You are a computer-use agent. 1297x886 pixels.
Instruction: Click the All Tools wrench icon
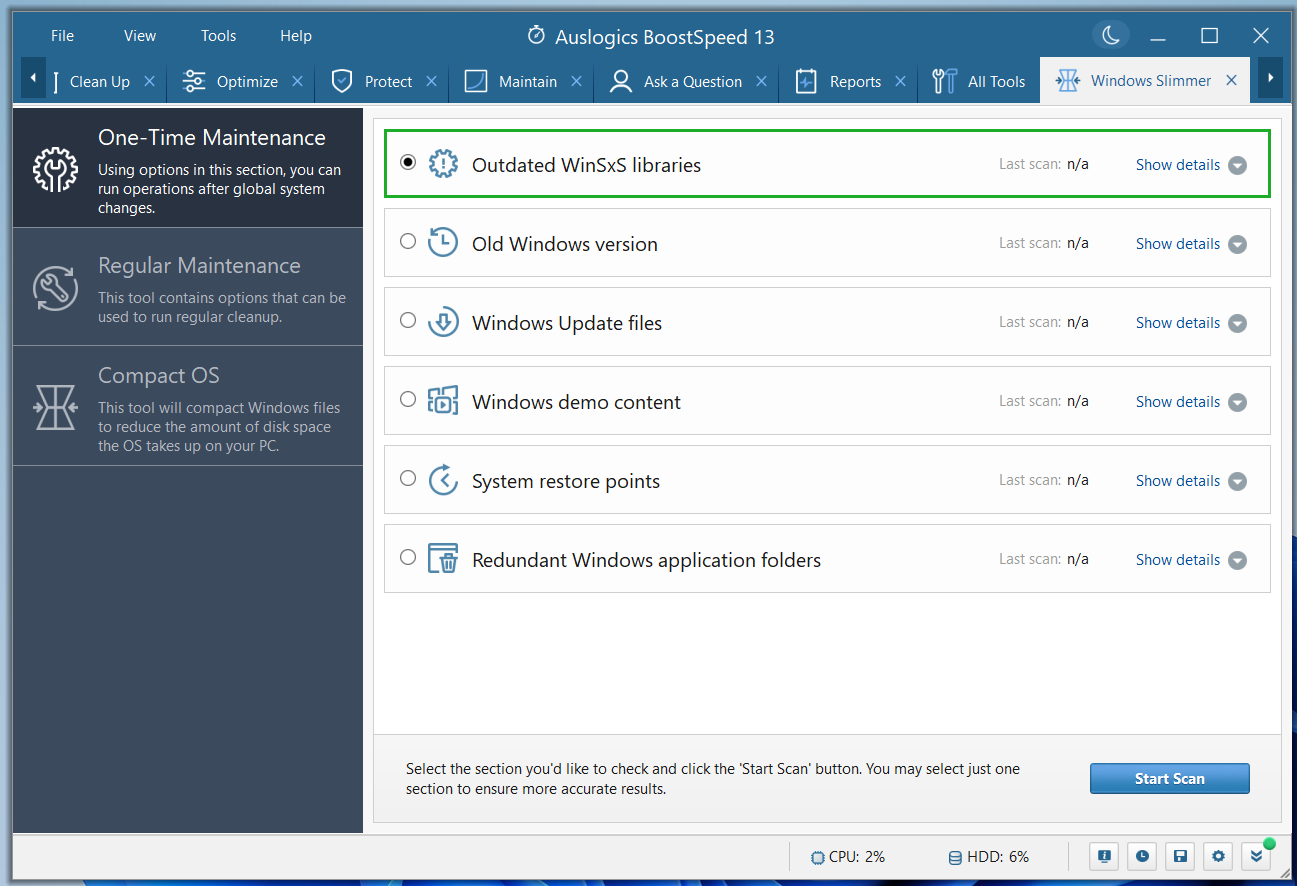point(944,81)
